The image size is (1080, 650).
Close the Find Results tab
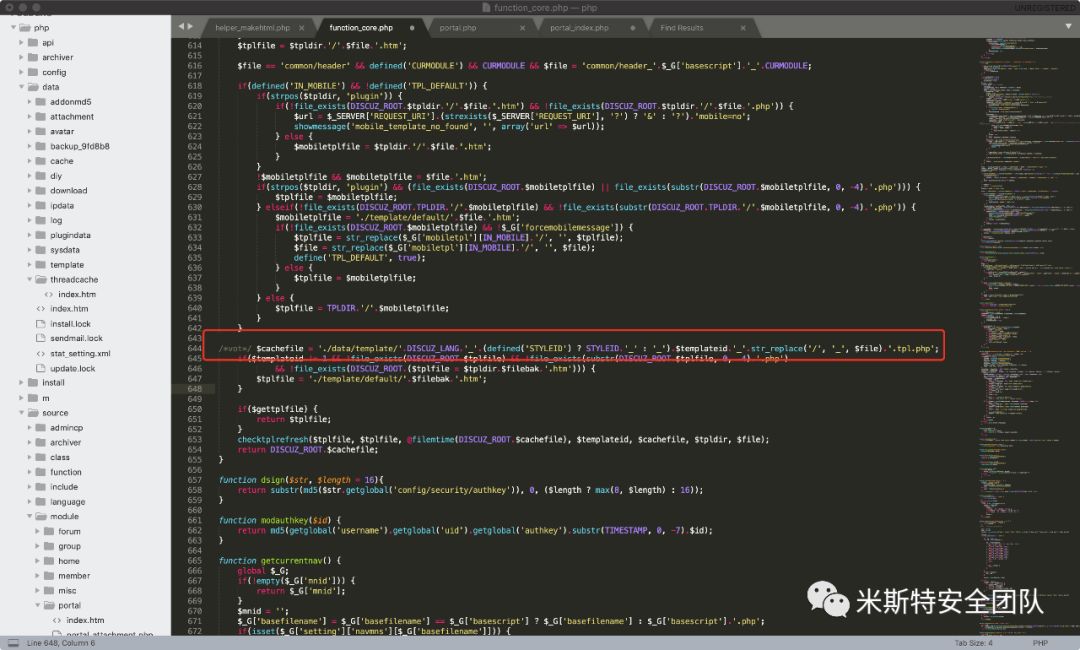pyautogui.click(x=742, y=28)
